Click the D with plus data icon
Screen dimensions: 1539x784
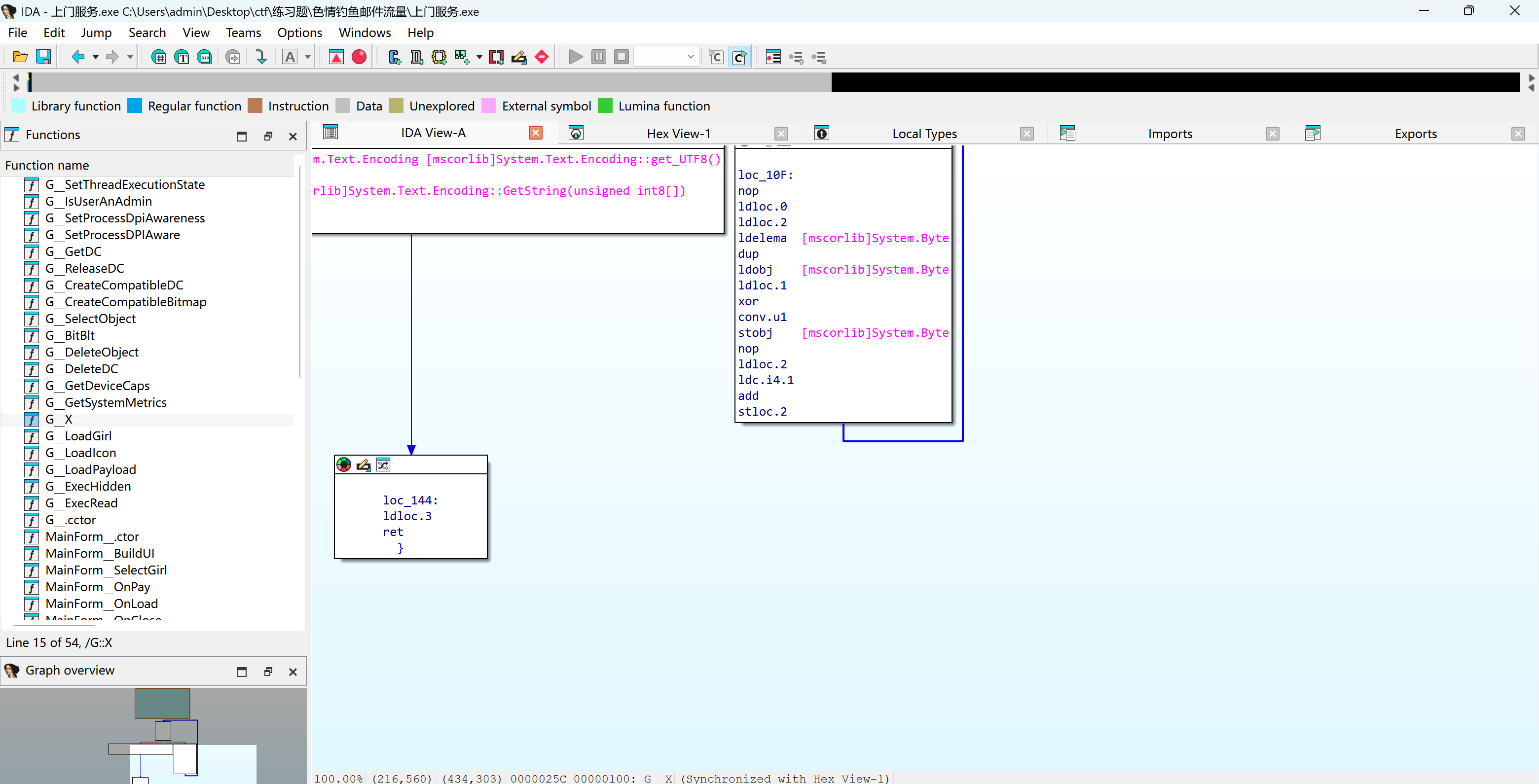pyautogui.click(x=416, y=57)
